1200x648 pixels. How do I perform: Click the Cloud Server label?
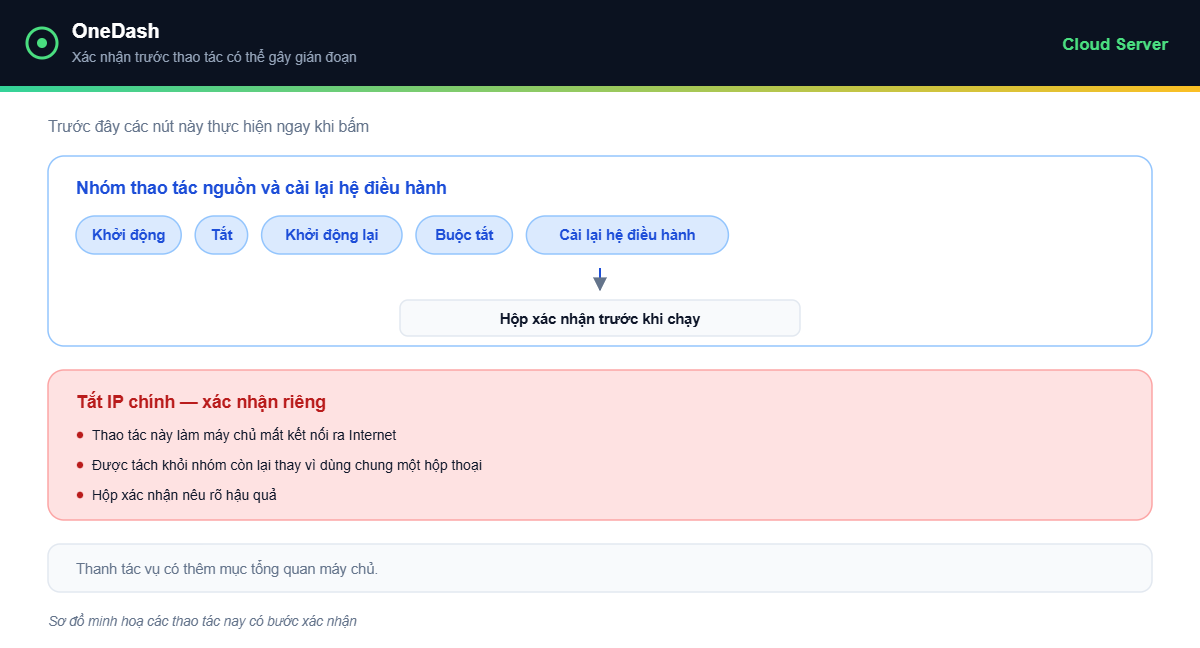point(1115,44)
